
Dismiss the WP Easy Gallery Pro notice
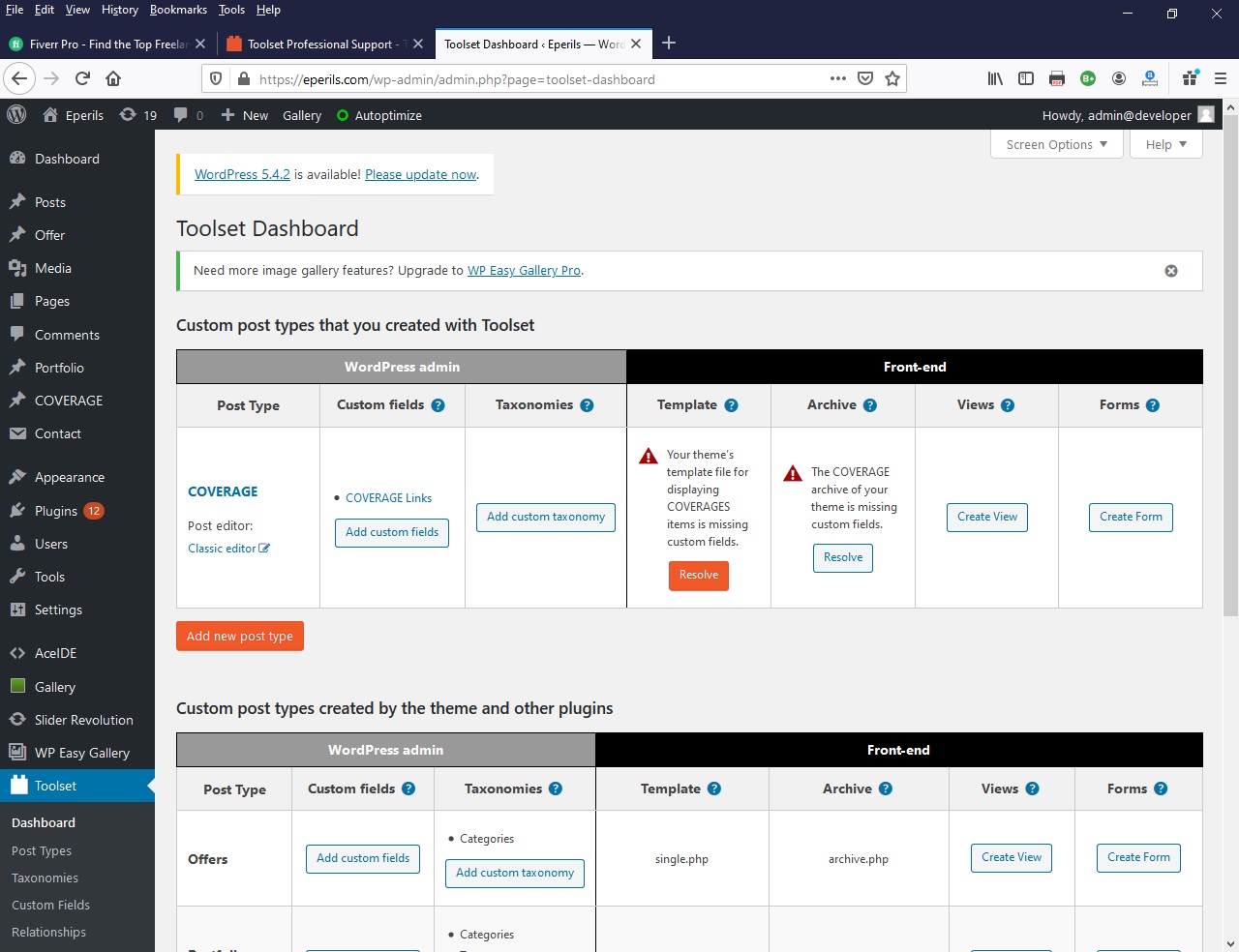pos(1171,271)
